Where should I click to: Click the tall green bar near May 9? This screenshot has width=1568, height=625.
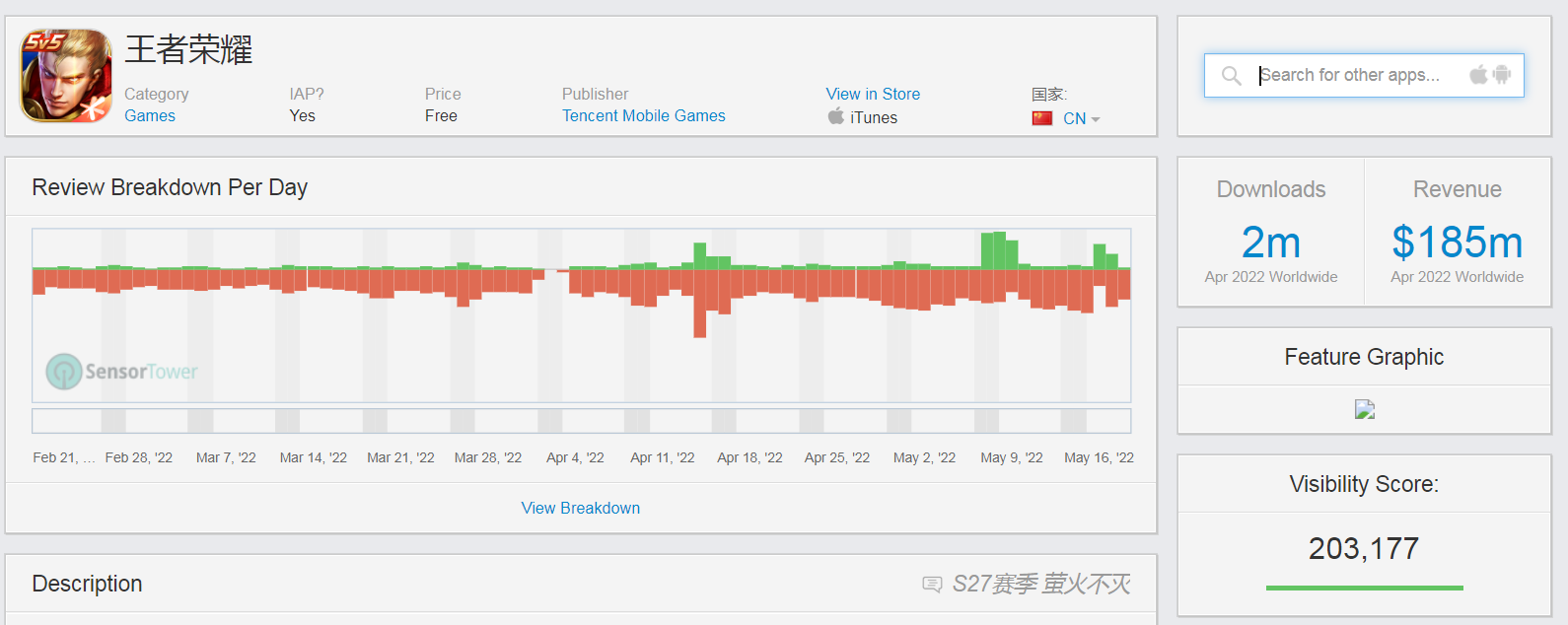click(999, 250)
